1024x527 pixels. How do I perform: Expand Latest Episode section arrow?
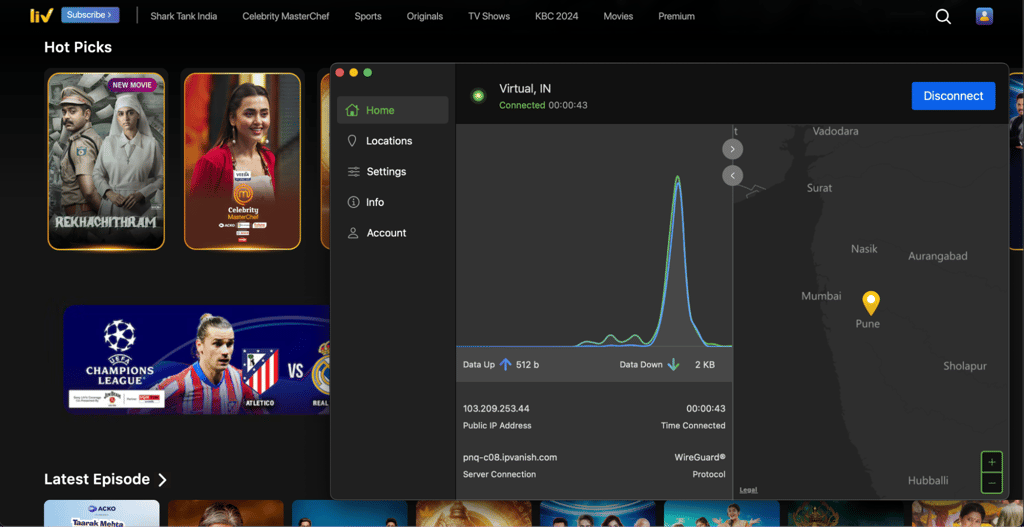(x=162, y=480)
